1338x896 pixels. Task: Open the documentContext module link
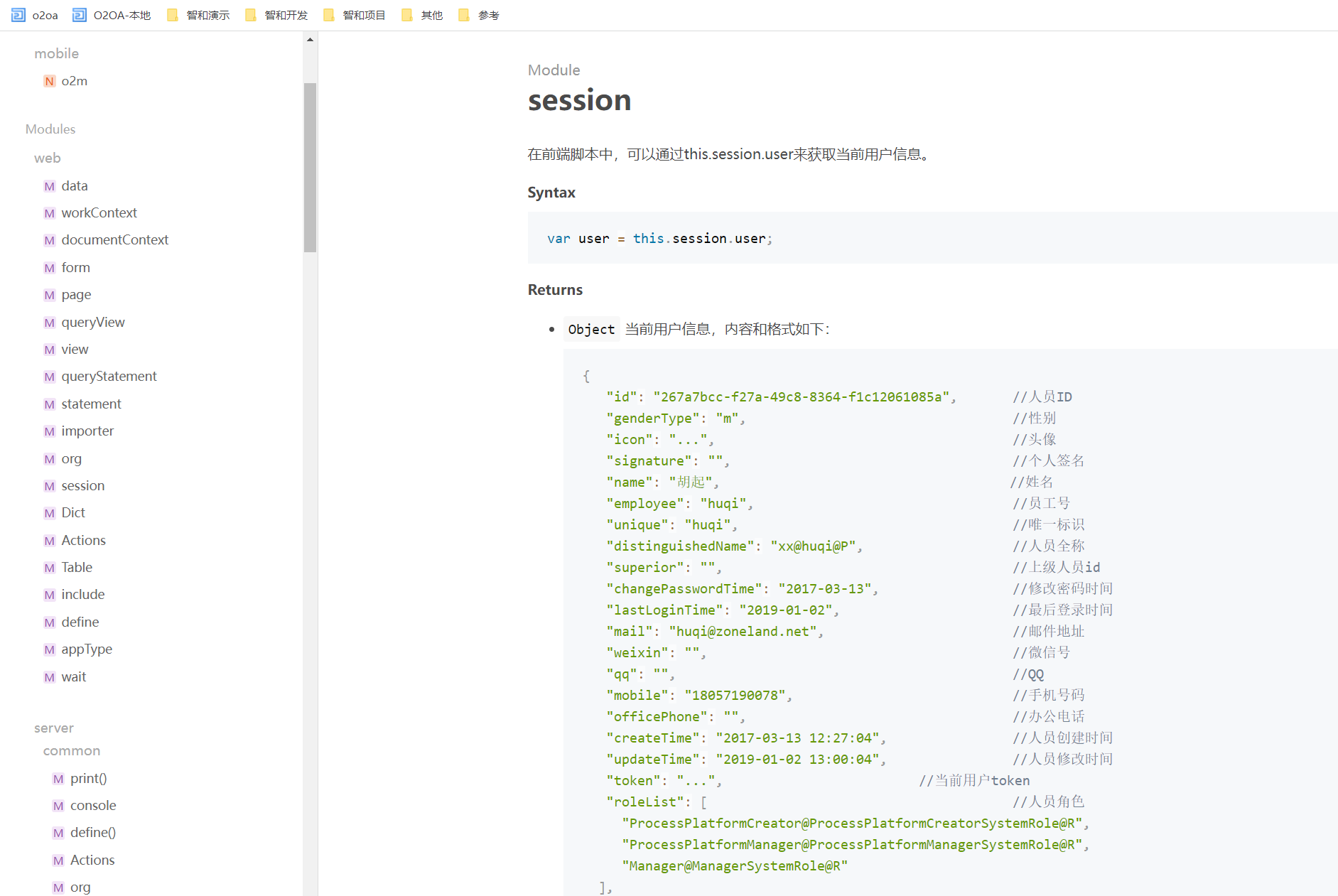(114, 240)
